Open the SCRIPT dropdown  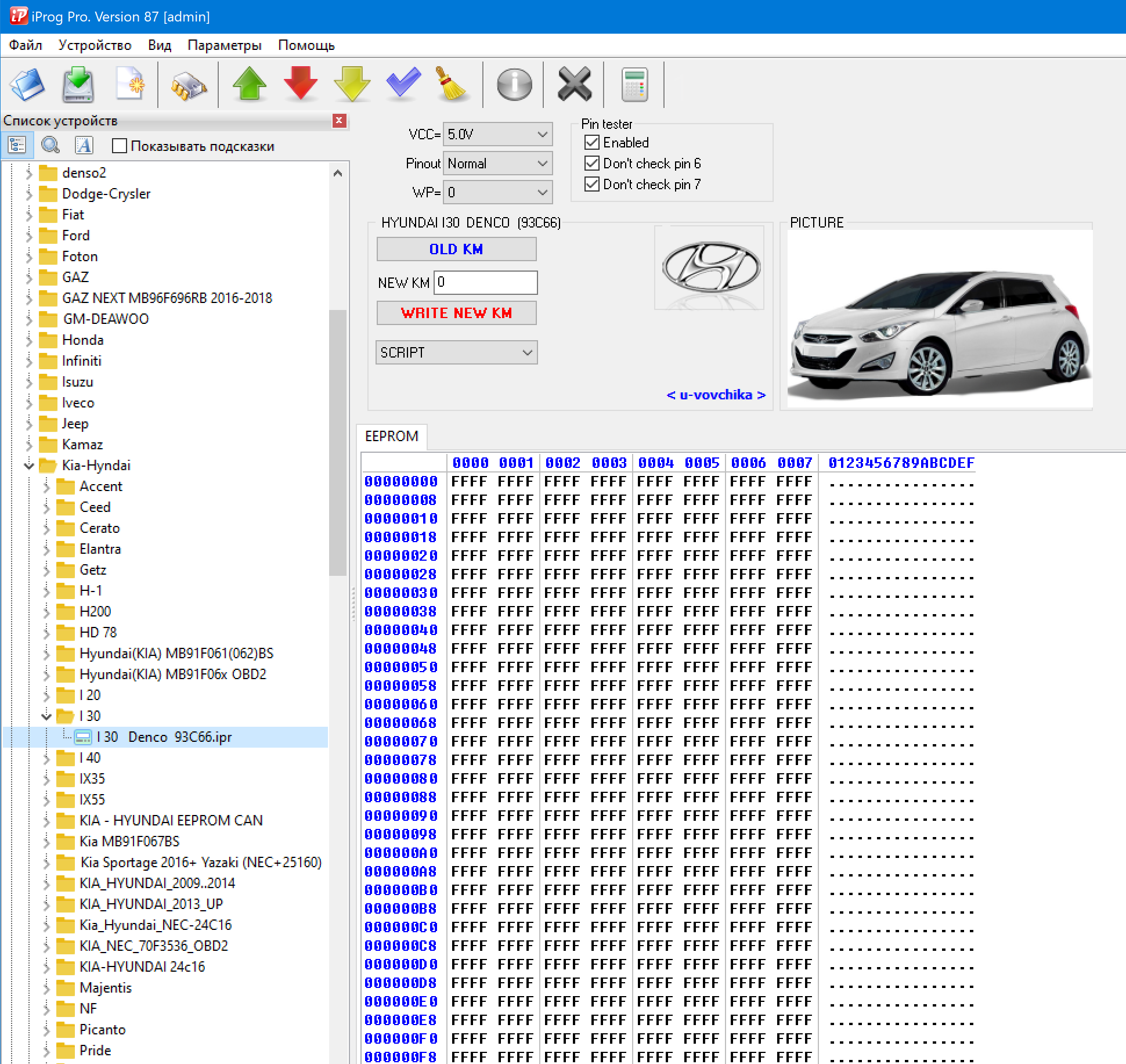[x=456, y=352]
